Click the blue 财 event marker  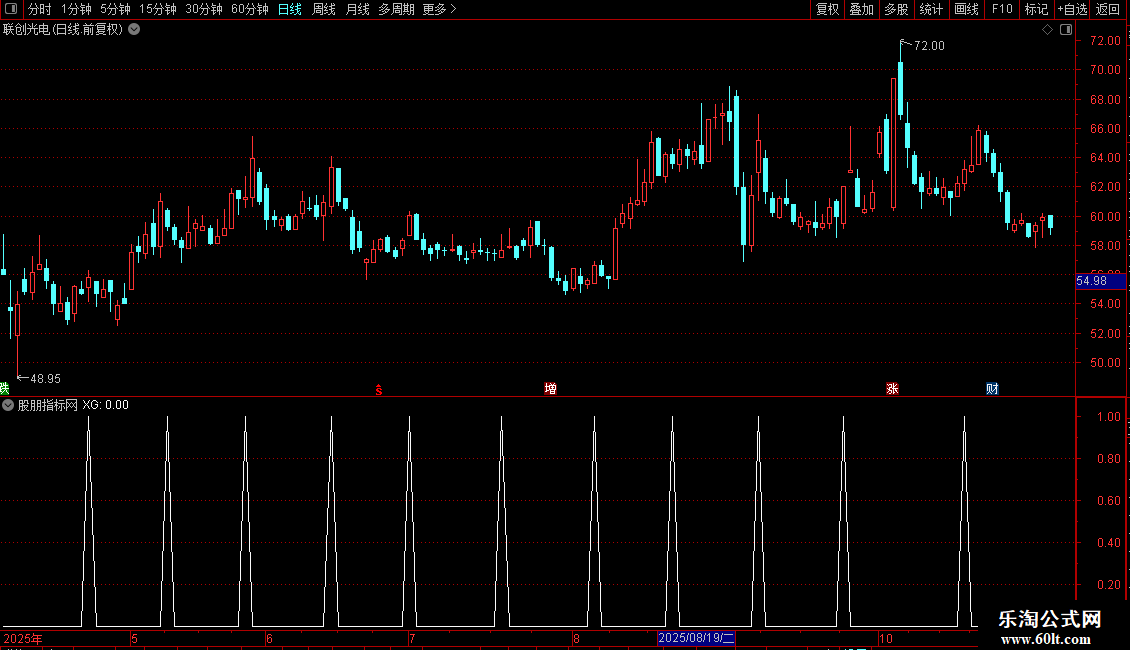pyautogui.click(x=992, y=389)
